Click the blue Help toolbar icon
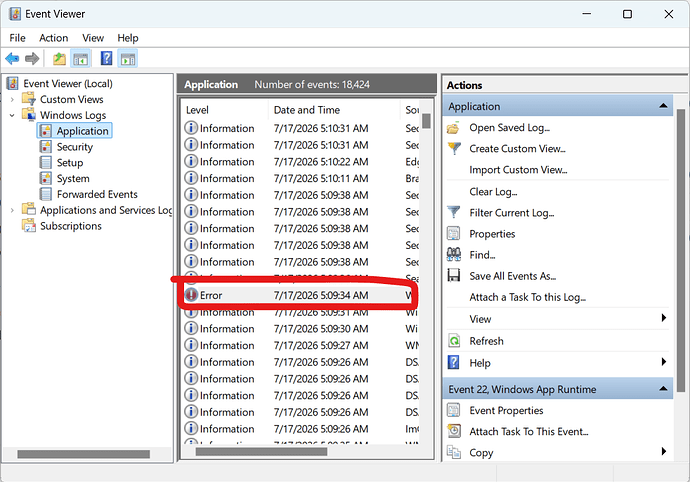Screen dimensions: 690x482 coord(106,58)
